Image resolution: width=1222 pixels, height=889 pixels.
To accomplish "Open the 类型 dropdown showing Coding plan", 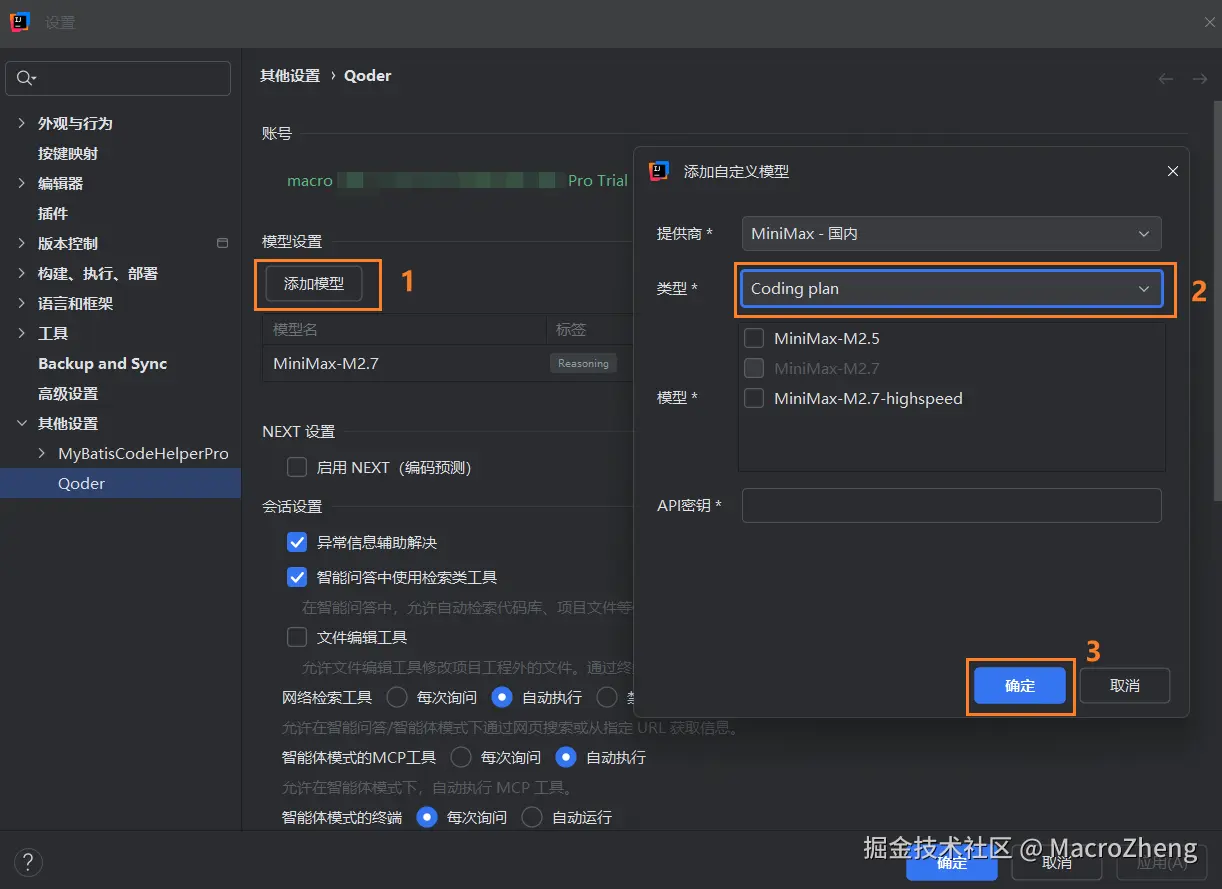I will click(951, 288).
